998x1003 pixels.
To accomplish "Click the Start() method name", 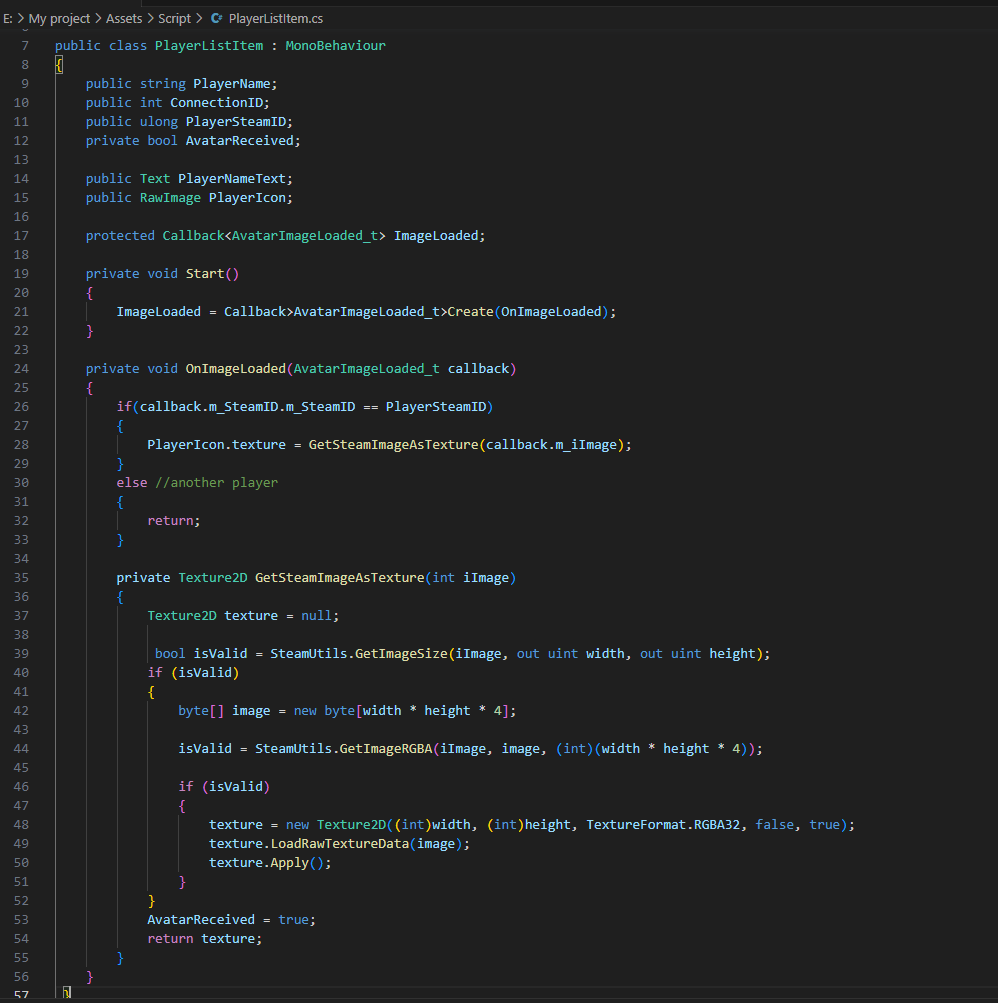I will tap(206, 273).
